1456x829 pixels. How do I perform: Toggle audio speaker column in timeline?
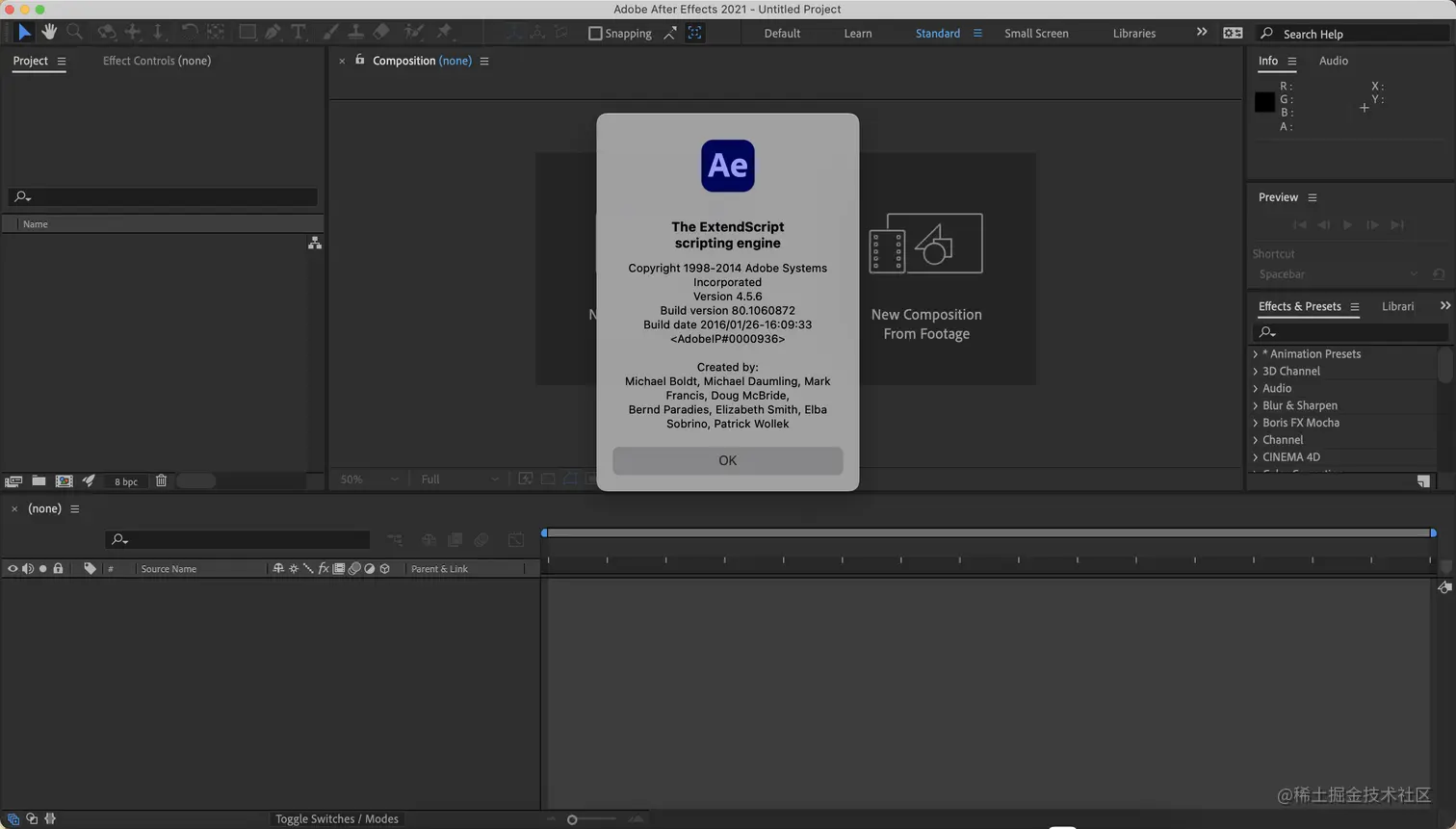28,568
